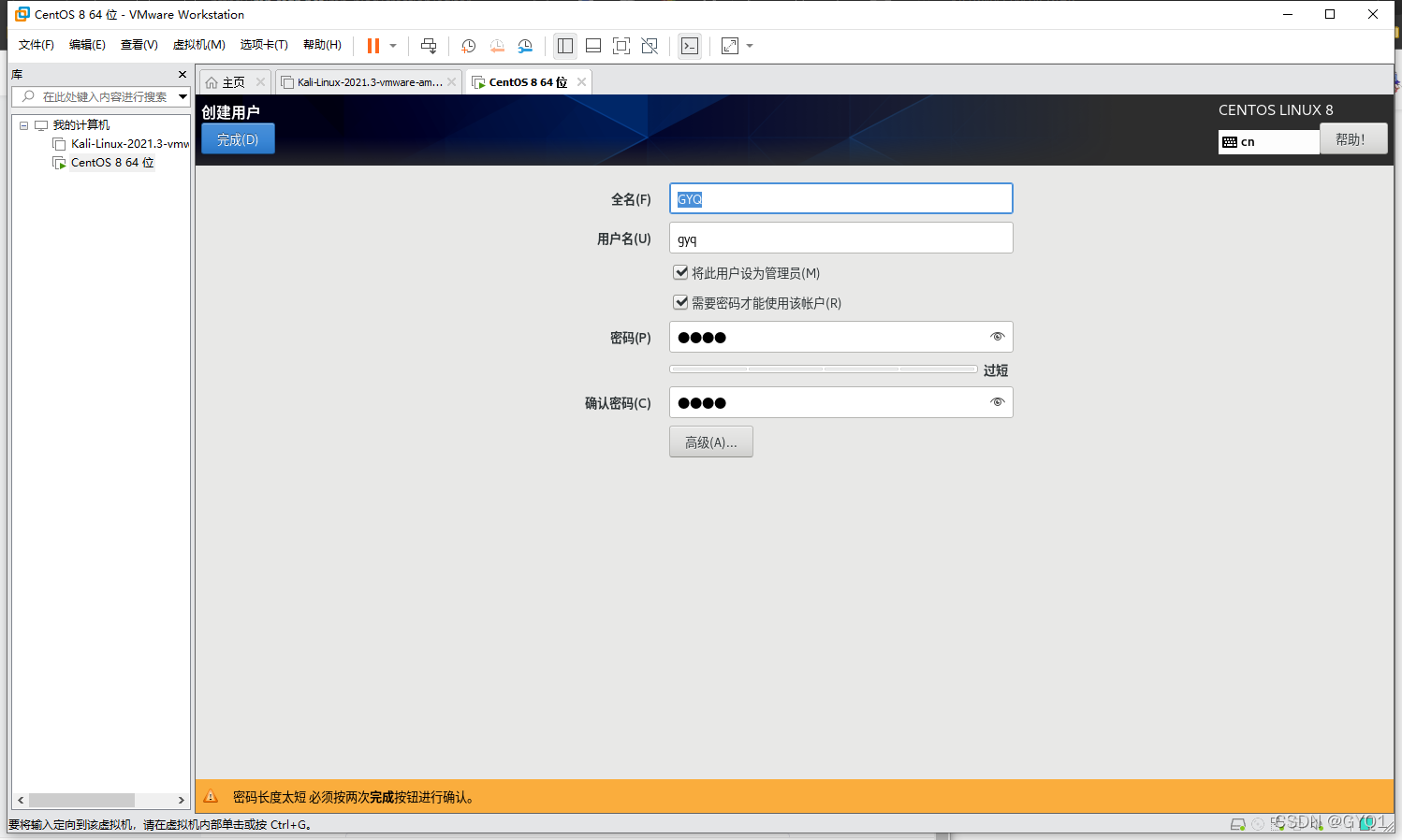Open the 高级(A)... settings button
This screenshot has width=1402, height=840.
click(x=711, y=442)
